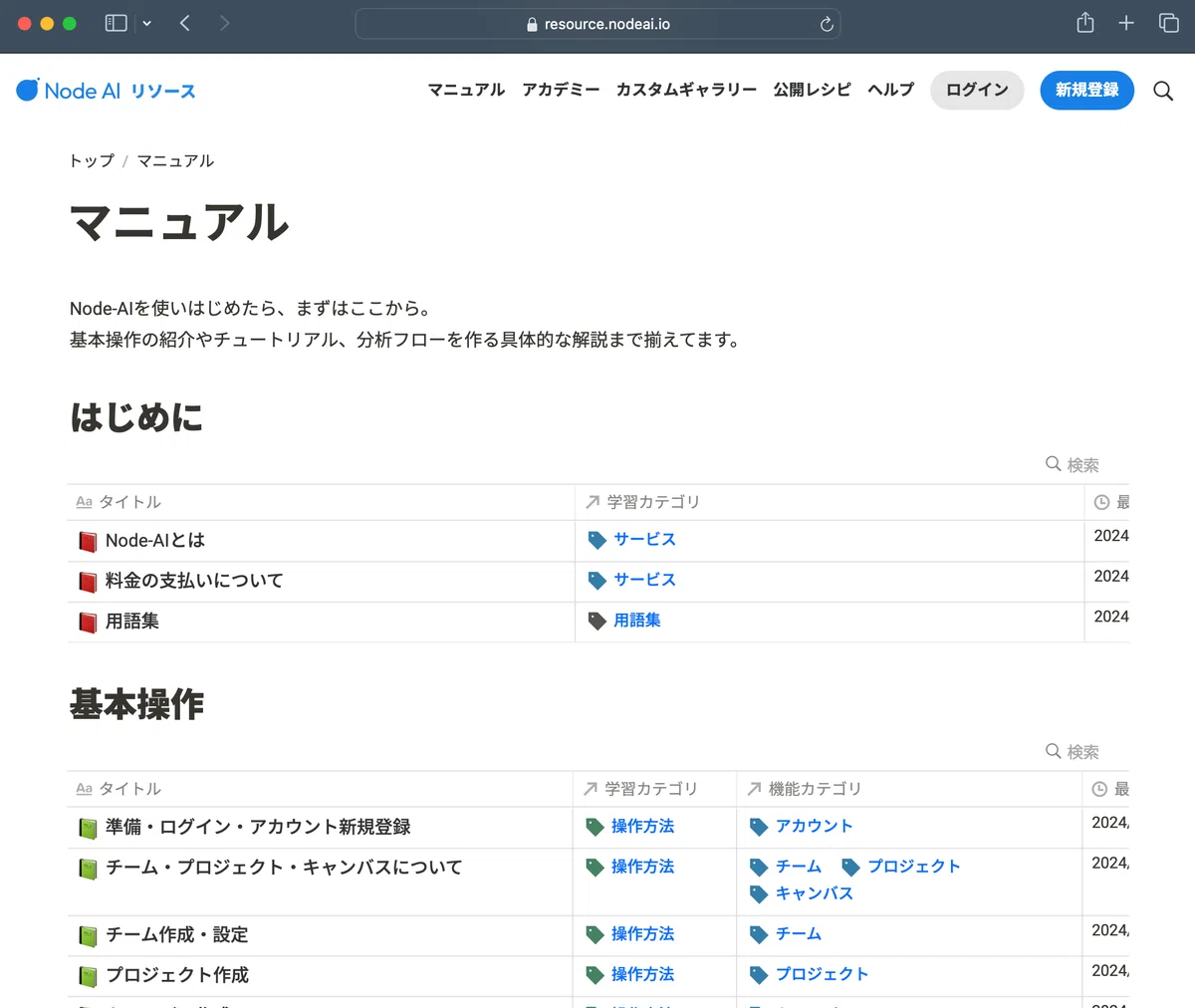Click red book icon beside 料金の支払いについて

[x=88, y=581]
